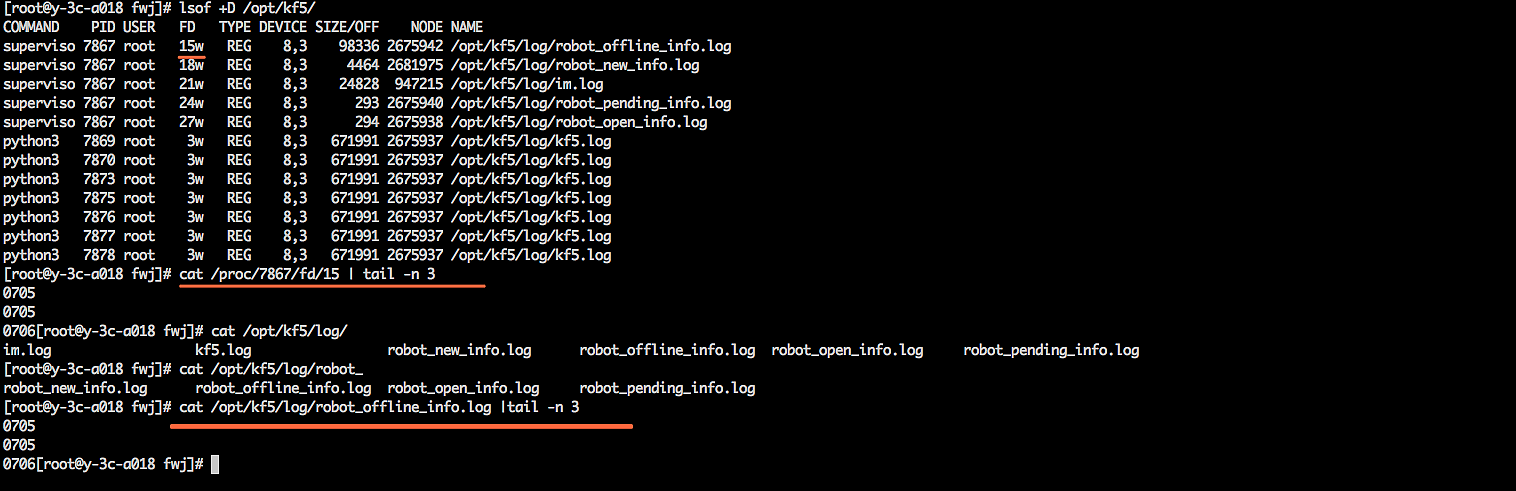Click the underlined 15w file descriptor value
The height and width of the screenshot is (491, 1516).
(x=191, y=46)
